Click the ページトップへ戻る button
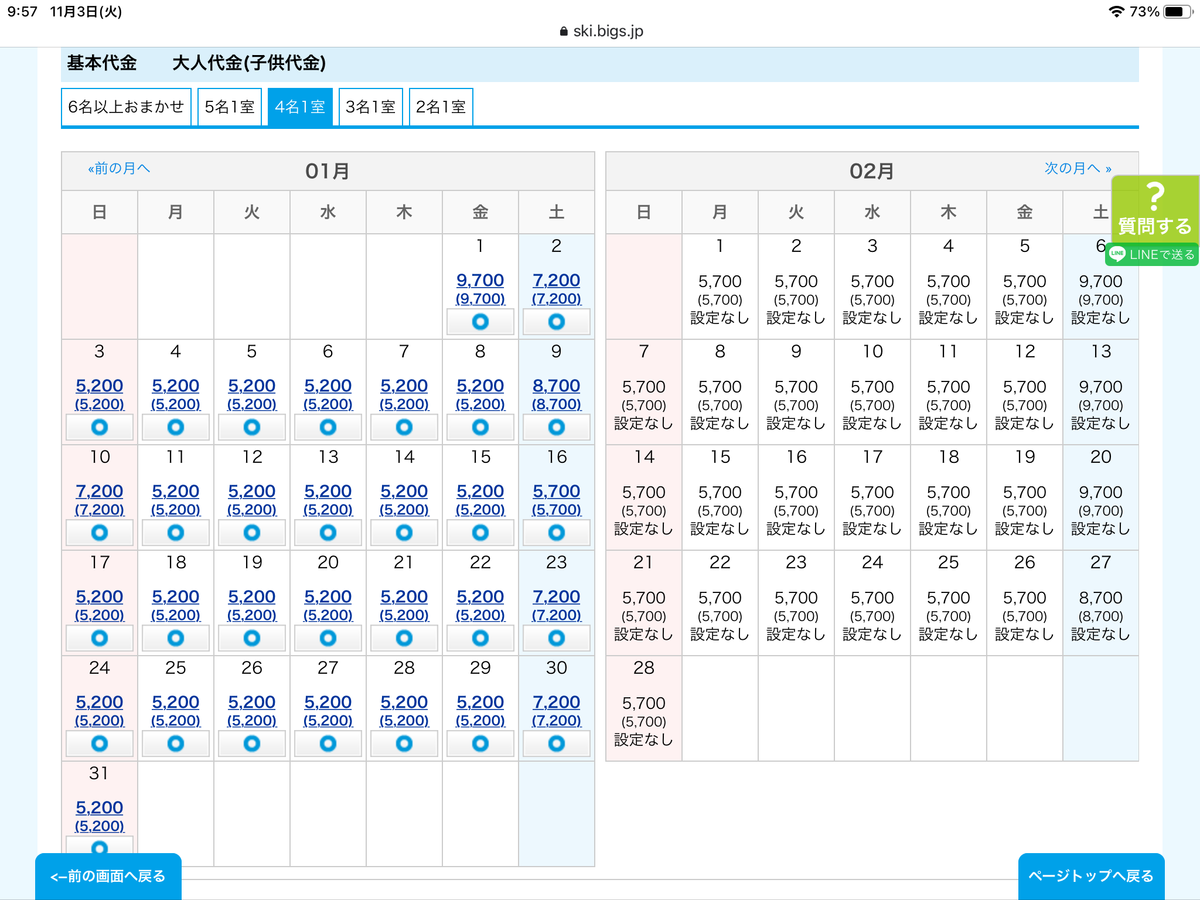Viewport: 1200px width, 900px height. tap(1091, 877)
